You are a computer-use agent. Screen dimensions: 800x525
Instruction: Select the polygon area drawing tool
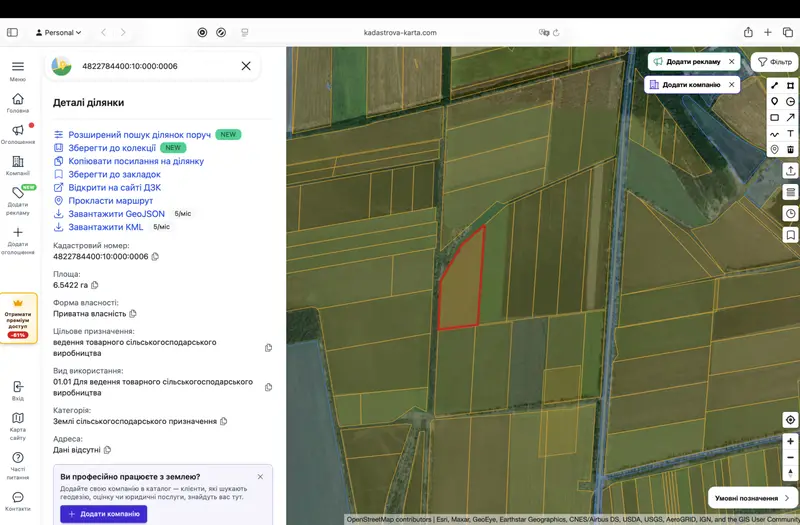pyautogui.click(x=790, y=85)
